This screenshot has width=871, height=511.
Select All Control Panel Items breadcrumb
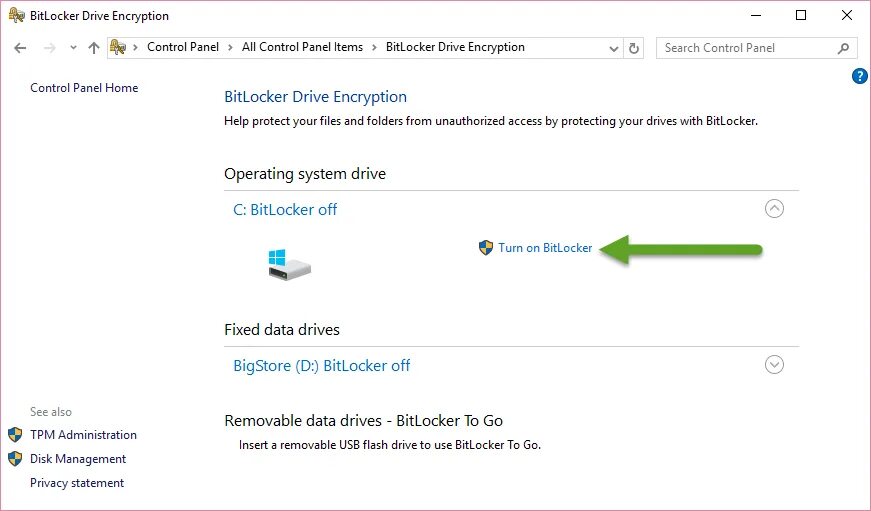pyautogui.click(x=302, y=47)
